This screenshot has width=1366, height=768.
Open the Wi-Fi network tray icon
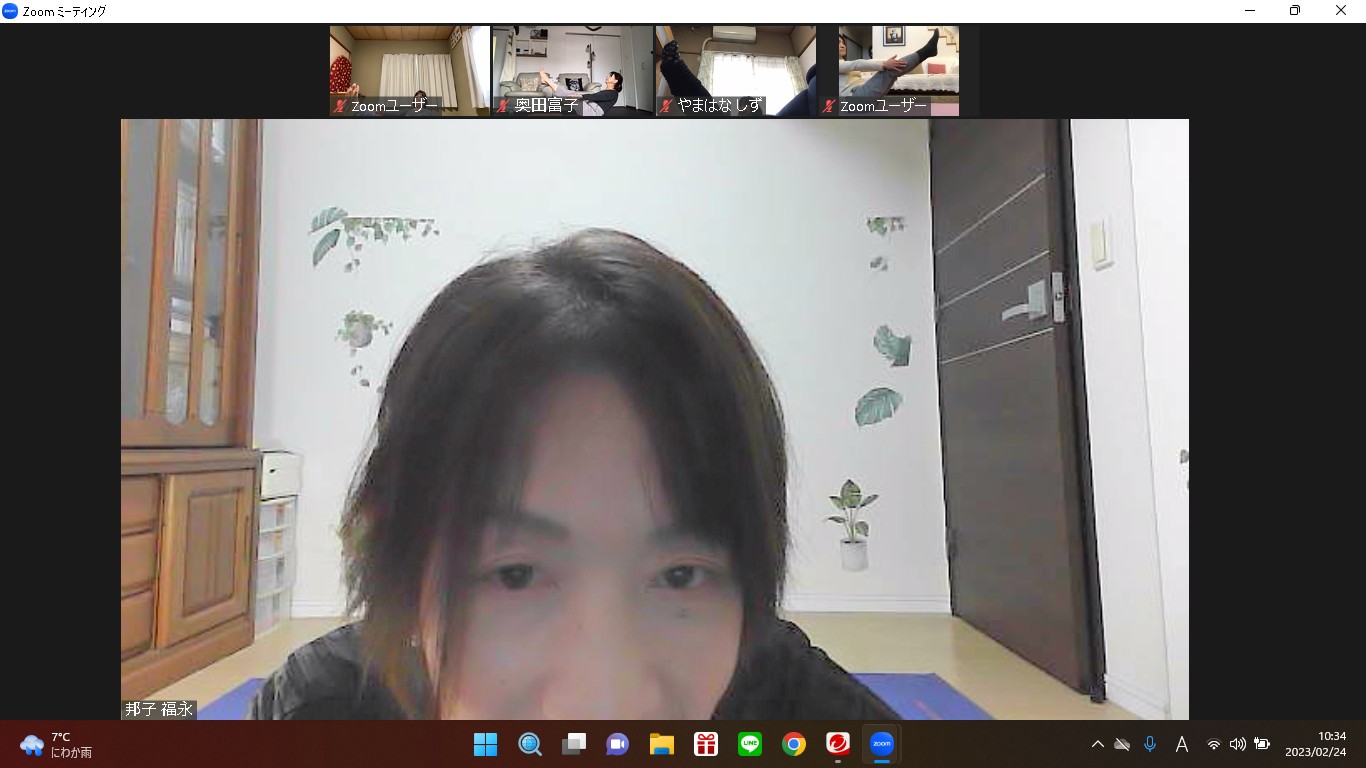(x=1214, y=744)
